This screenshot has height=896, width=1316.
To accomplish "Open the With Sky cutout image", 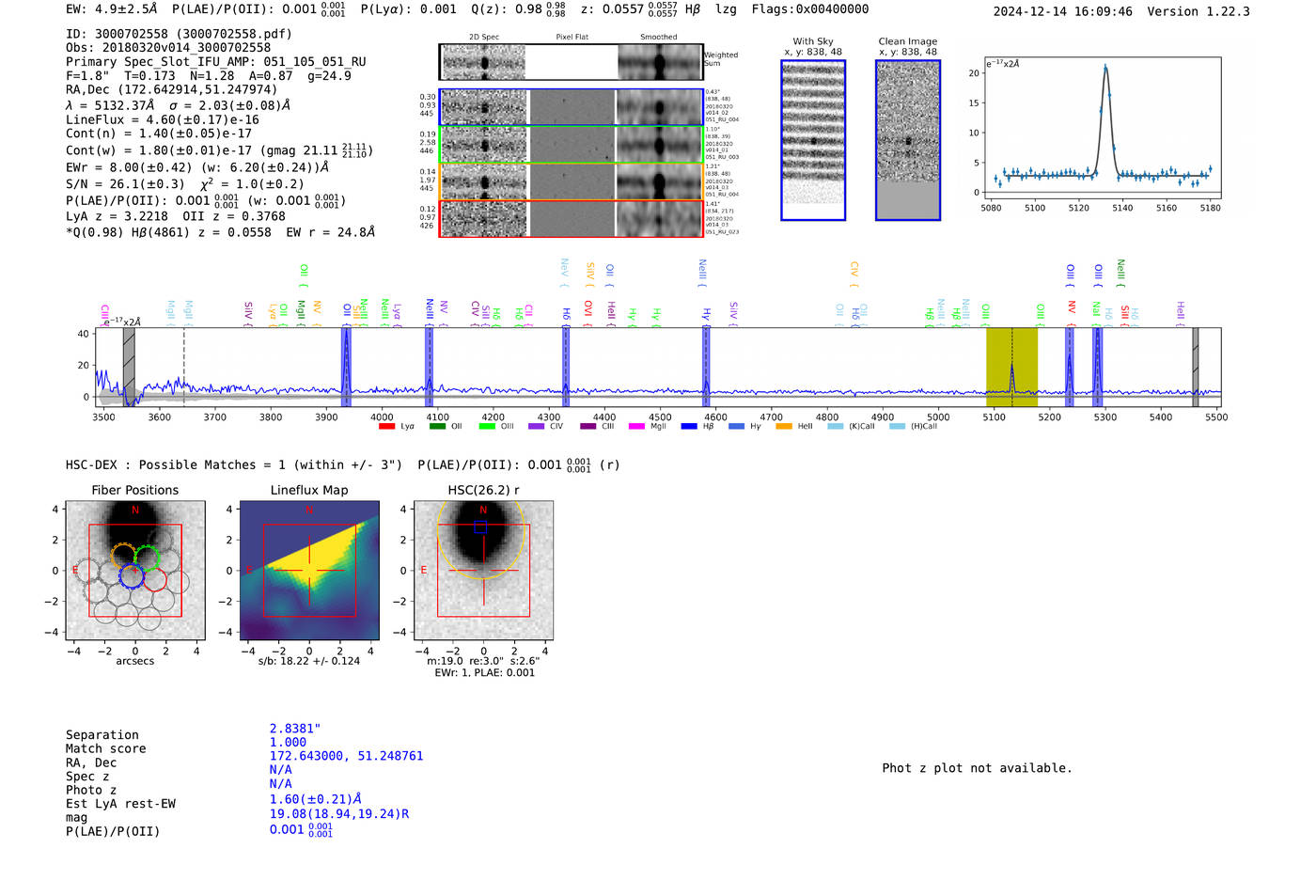I will pos(813,140).
